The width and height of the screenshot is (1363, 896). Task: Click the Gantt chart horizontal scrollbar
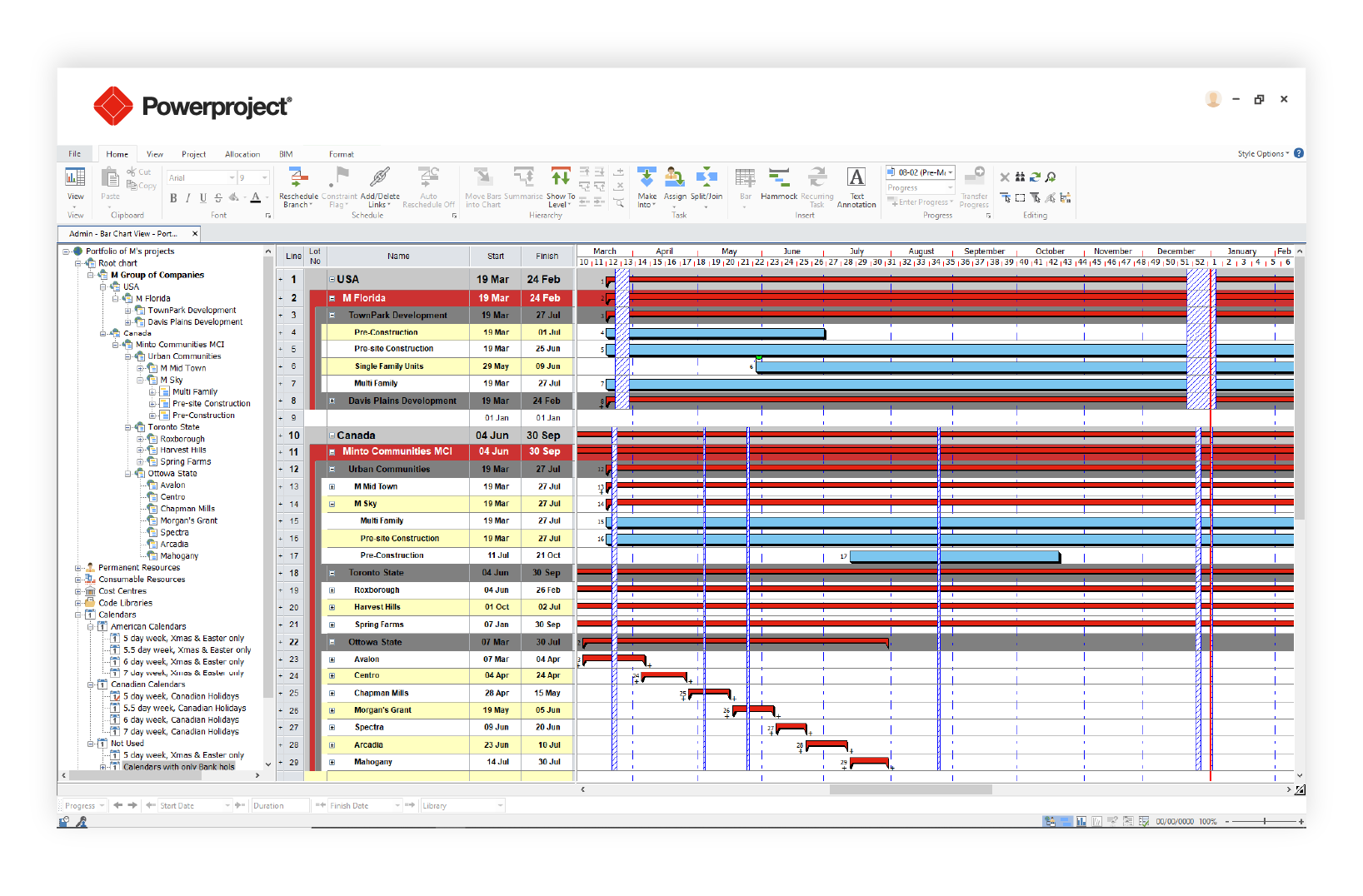pos(911,789)
